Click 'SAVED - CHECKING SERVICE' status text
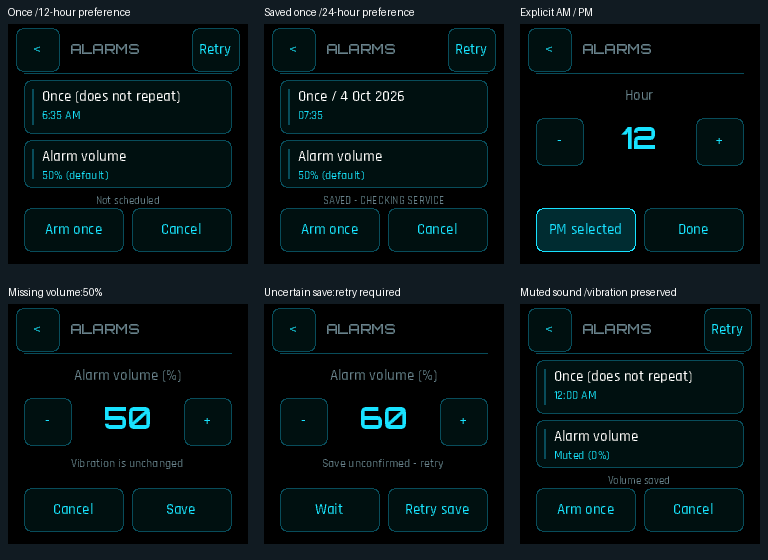 (384, 200)
